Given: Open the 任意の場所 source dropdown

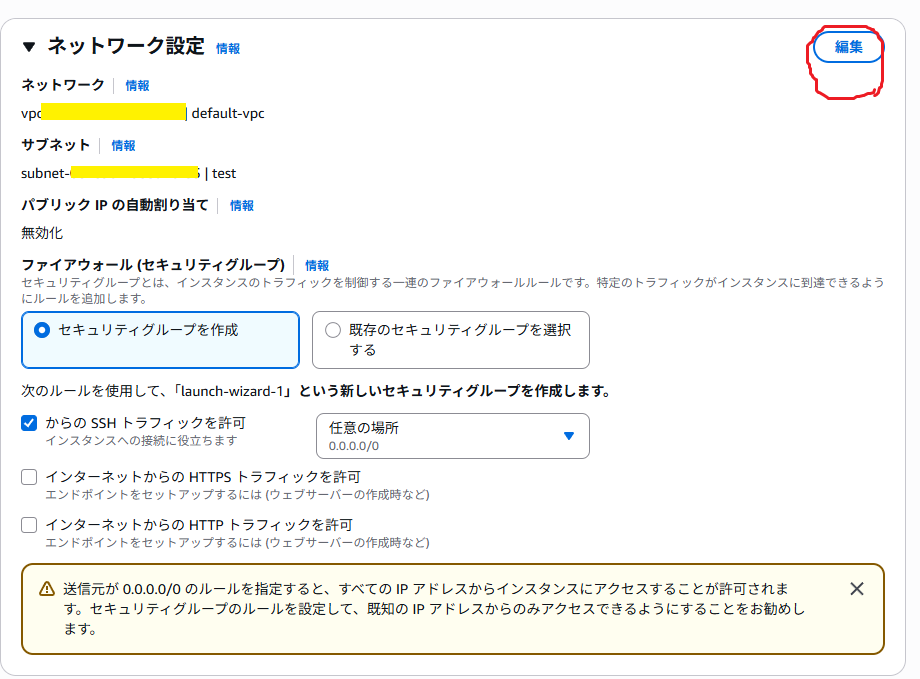Looking at the screenshot, I should tap(452, 436).
